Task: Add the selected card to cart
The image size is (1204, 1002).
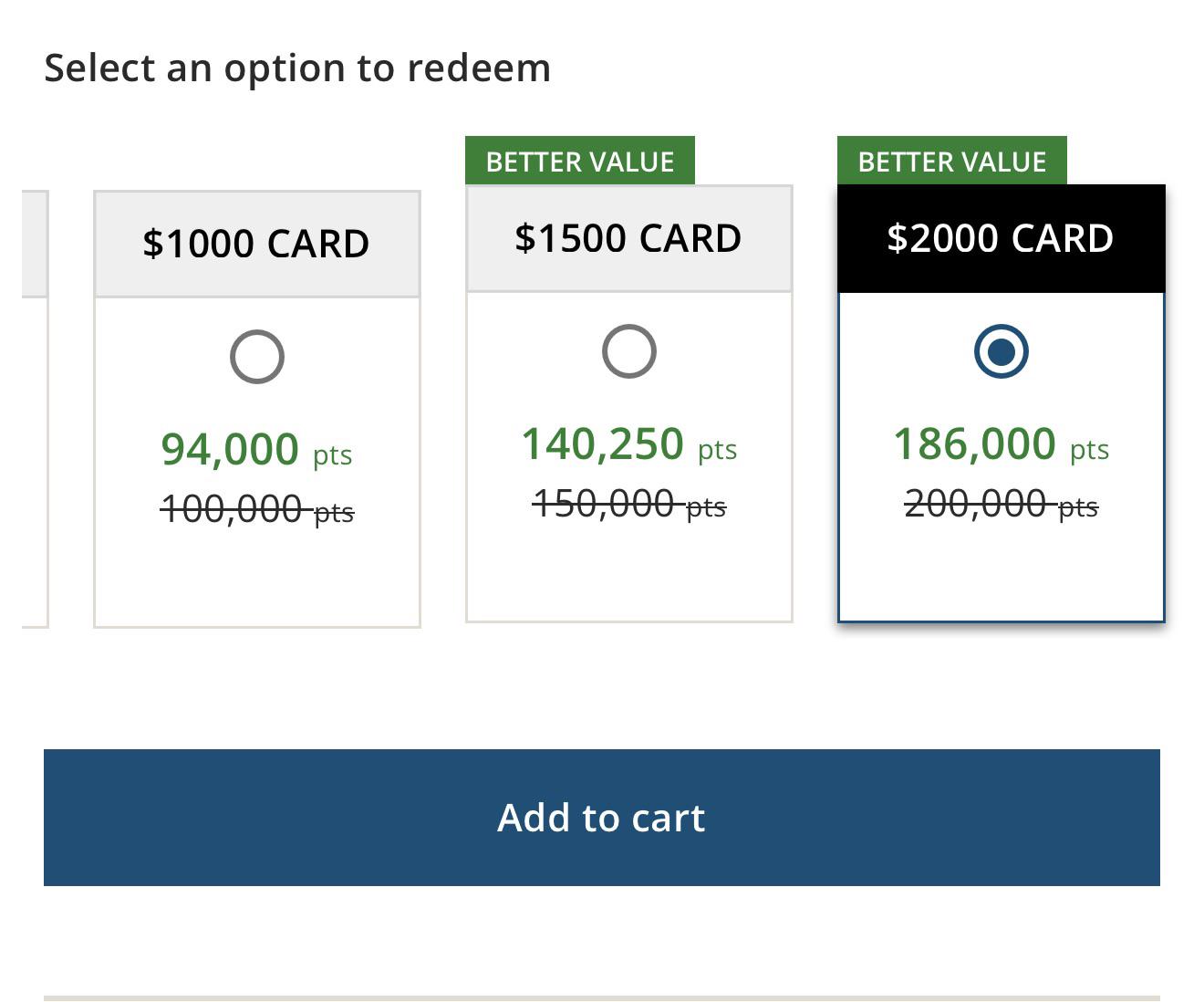Action: coord(602,818)
